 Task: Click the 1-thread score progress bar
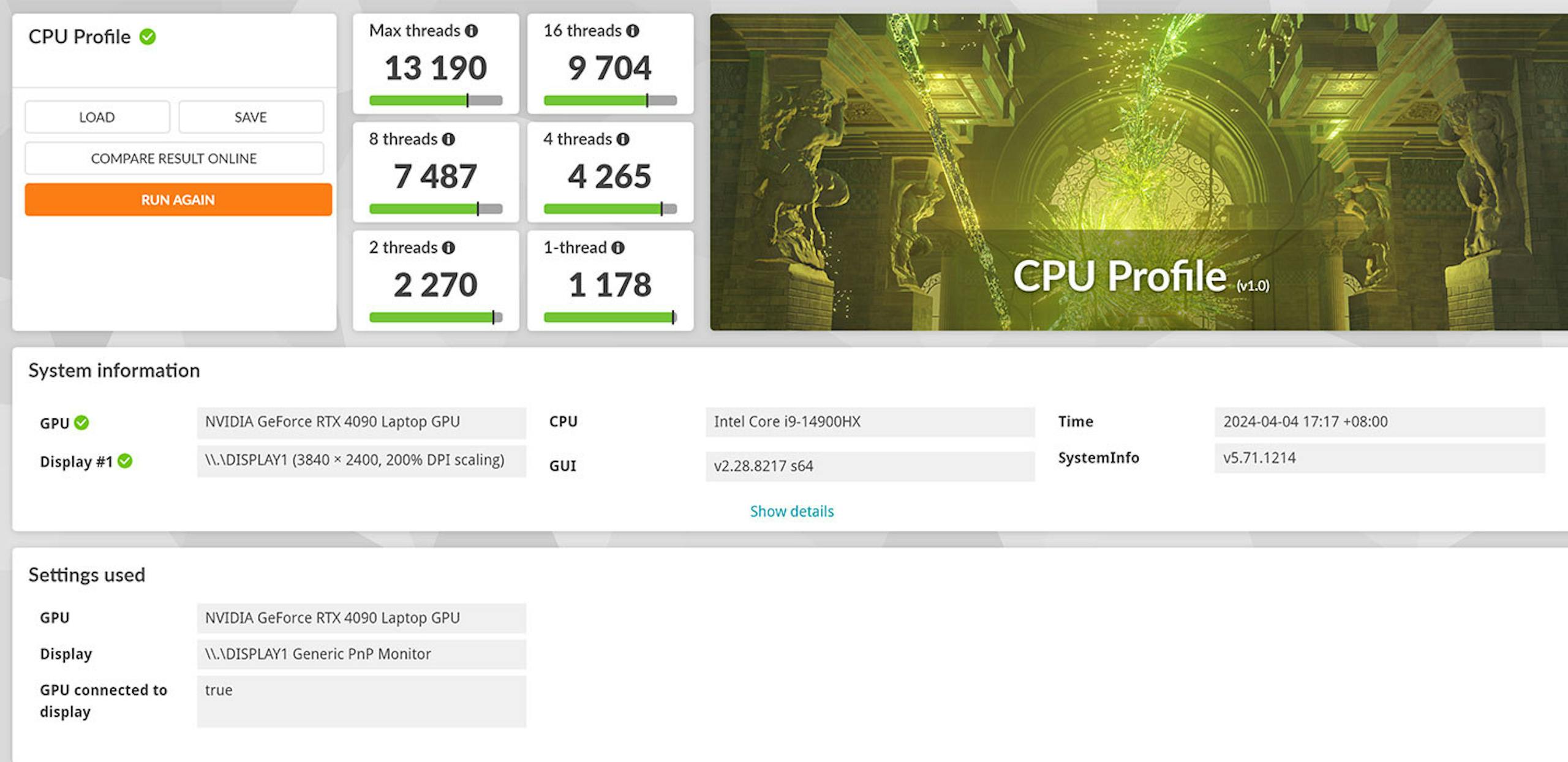click(x=610, y=317)
